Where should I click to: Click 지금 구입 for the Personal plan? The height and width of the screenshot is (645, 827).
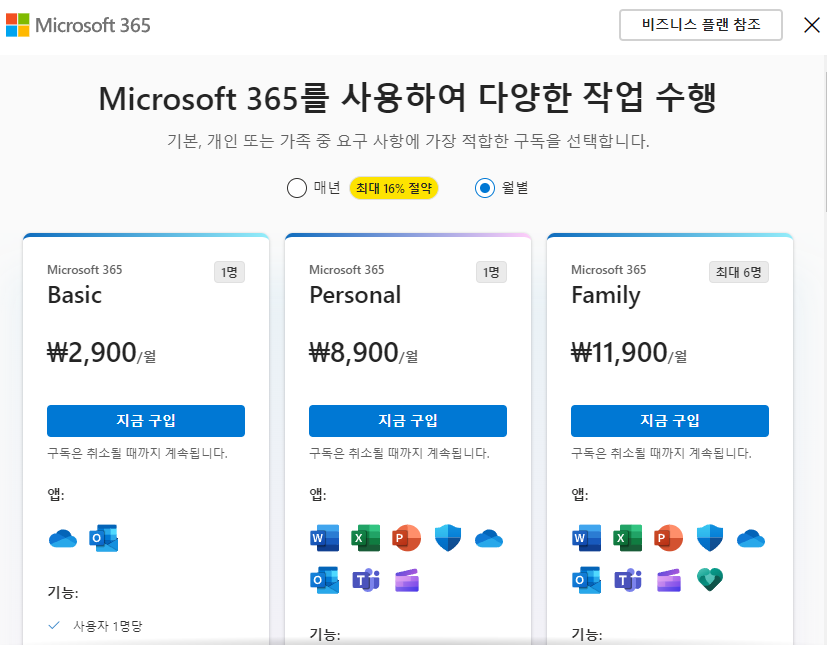[408, 421]
